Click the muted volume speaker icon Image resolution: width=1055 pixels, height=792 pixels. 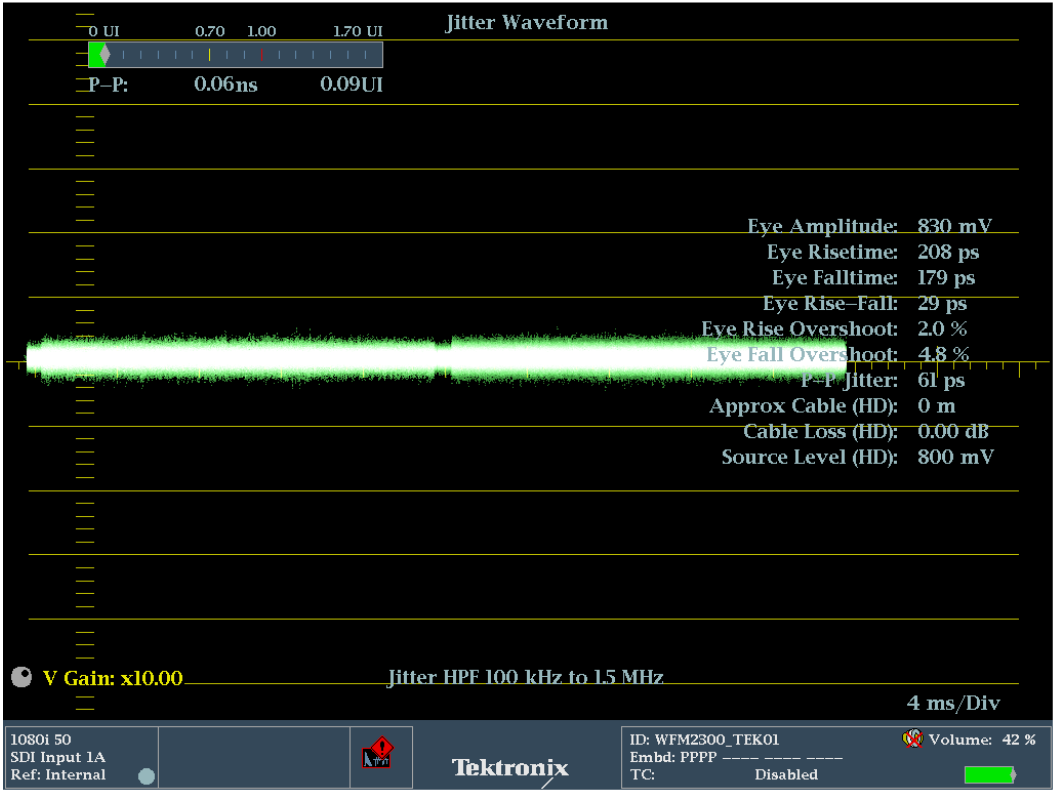[912, 739]
